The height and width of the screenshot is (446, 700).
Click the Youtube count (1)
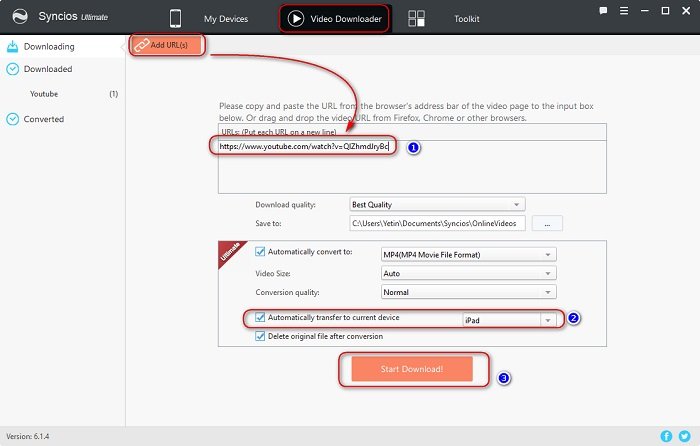tap(113, 94)
